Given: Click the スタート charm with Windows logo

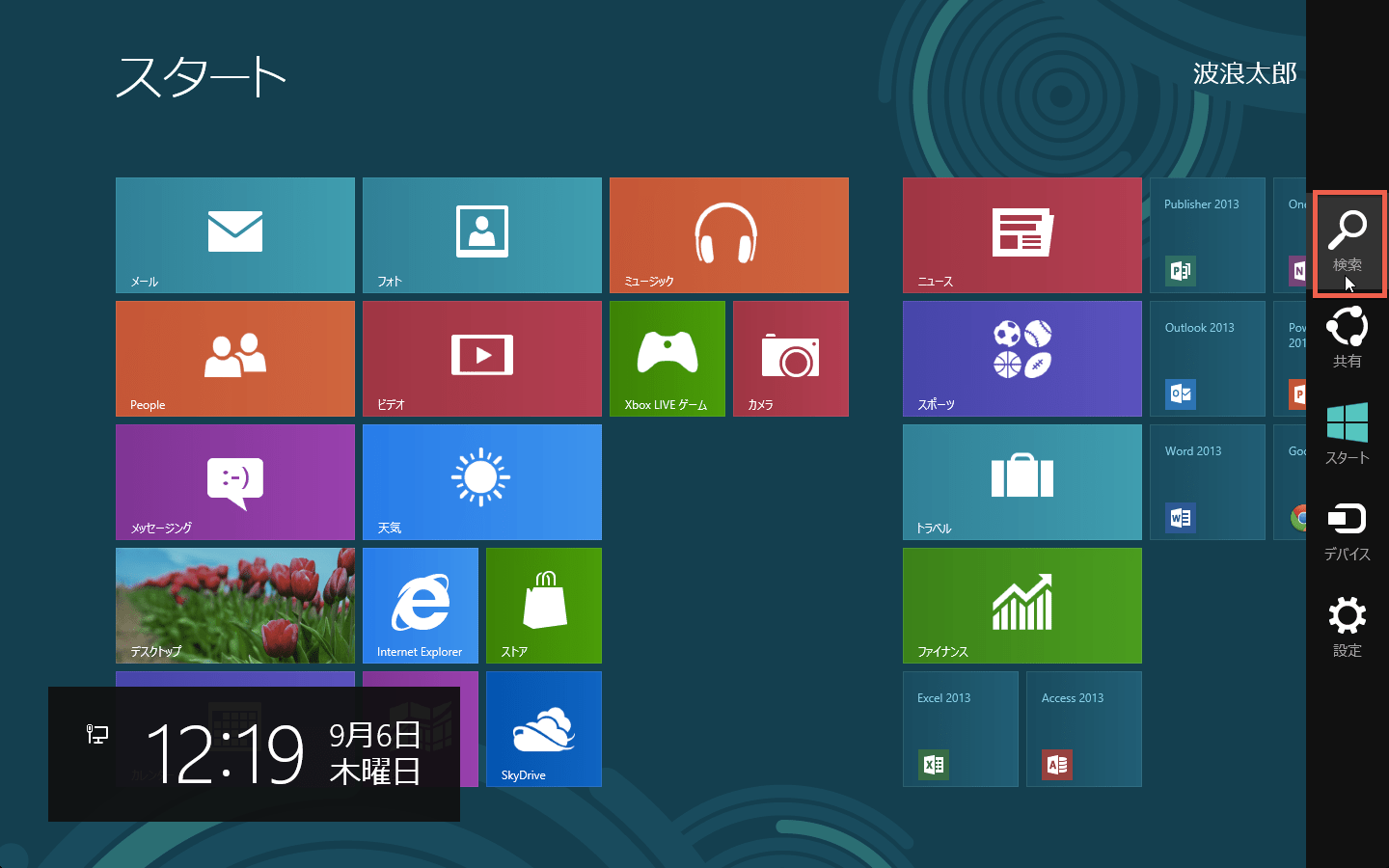Looking at the screenshot, I should click(x=1348, y=434).
